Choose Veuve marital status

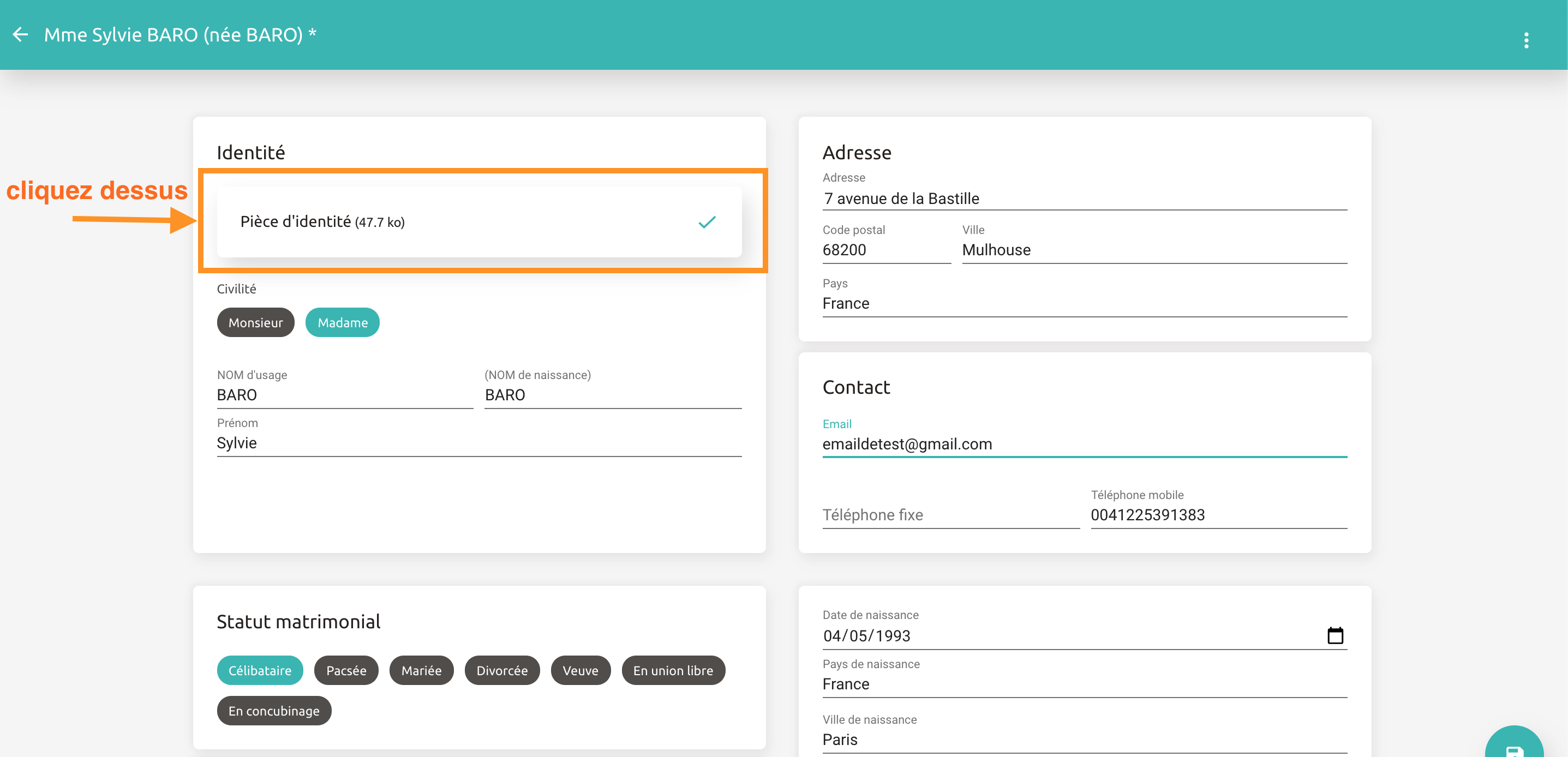click(x=580, y=671)
